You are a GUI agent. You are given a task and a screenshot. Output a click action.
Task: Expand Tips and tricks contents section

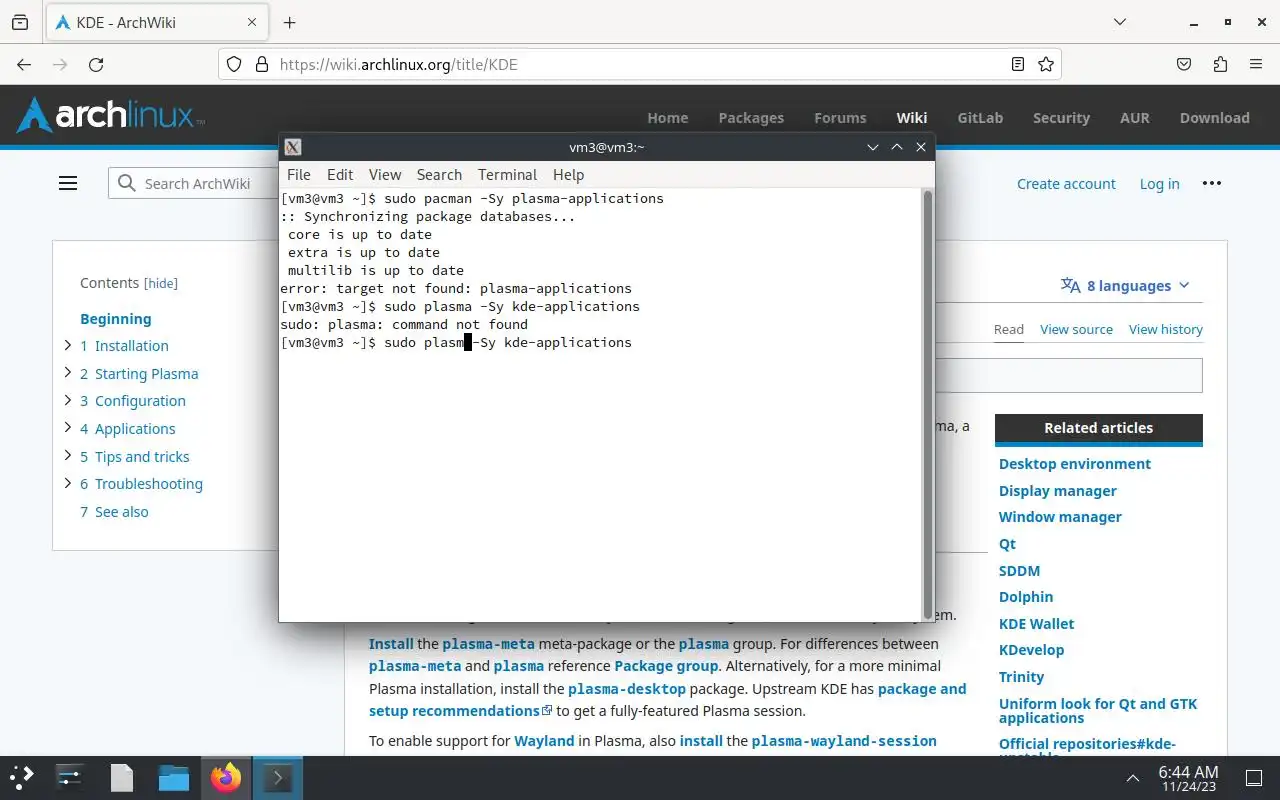coord(68,456)
